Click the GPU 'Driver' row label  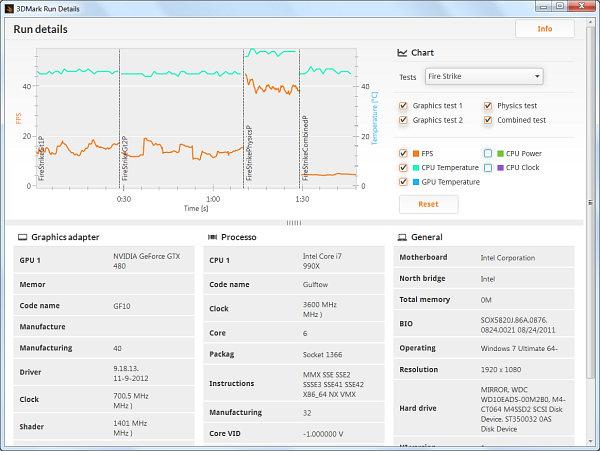(30, 372)
